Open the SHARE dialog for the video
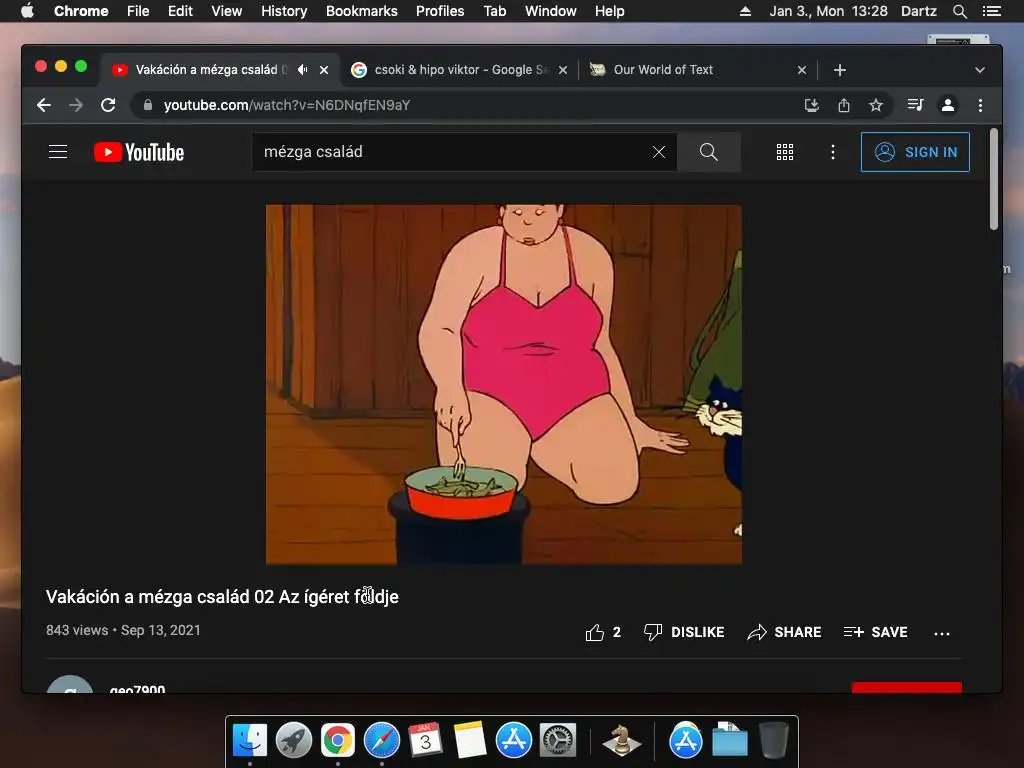 tap(784, 632)
